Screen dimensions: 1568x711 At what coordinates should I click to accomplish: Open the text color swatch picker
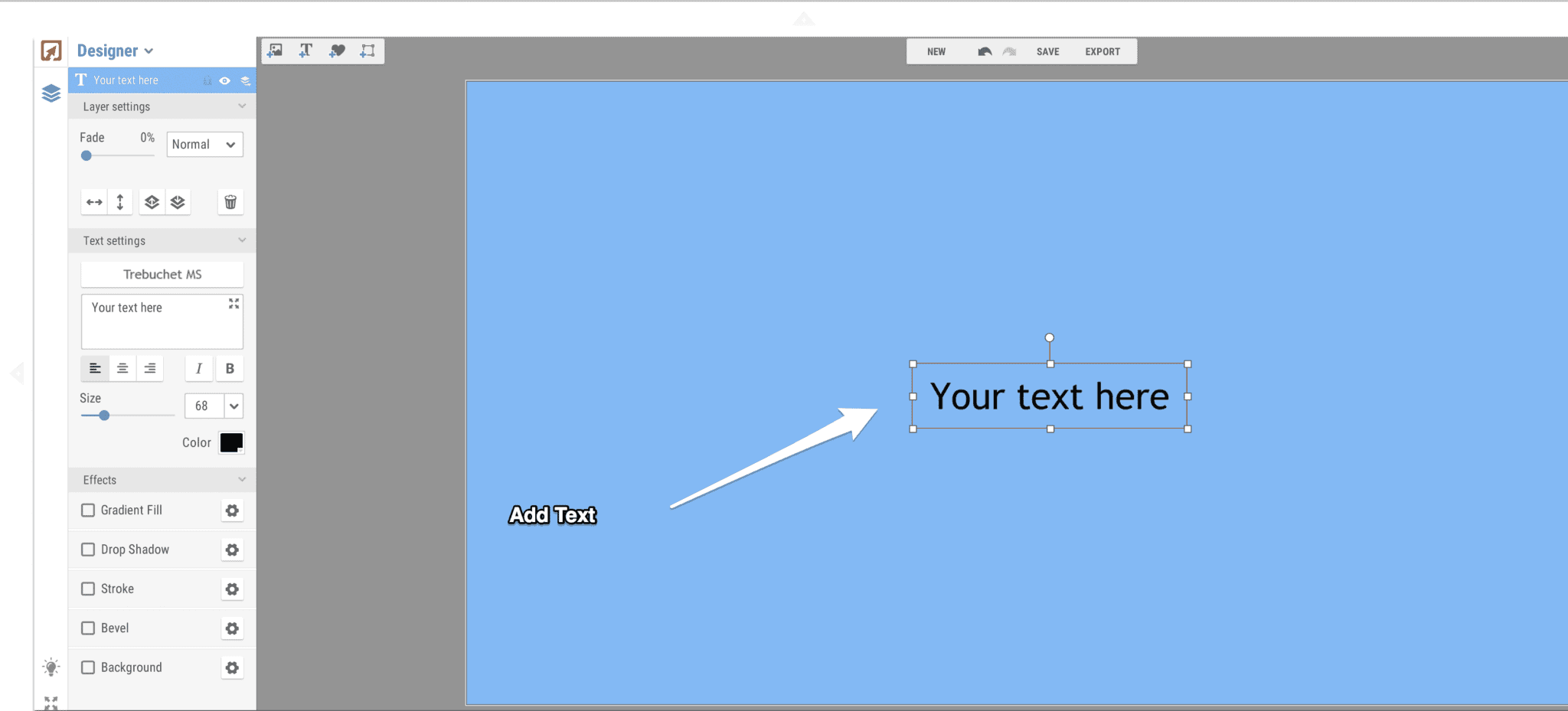(232, 442)
